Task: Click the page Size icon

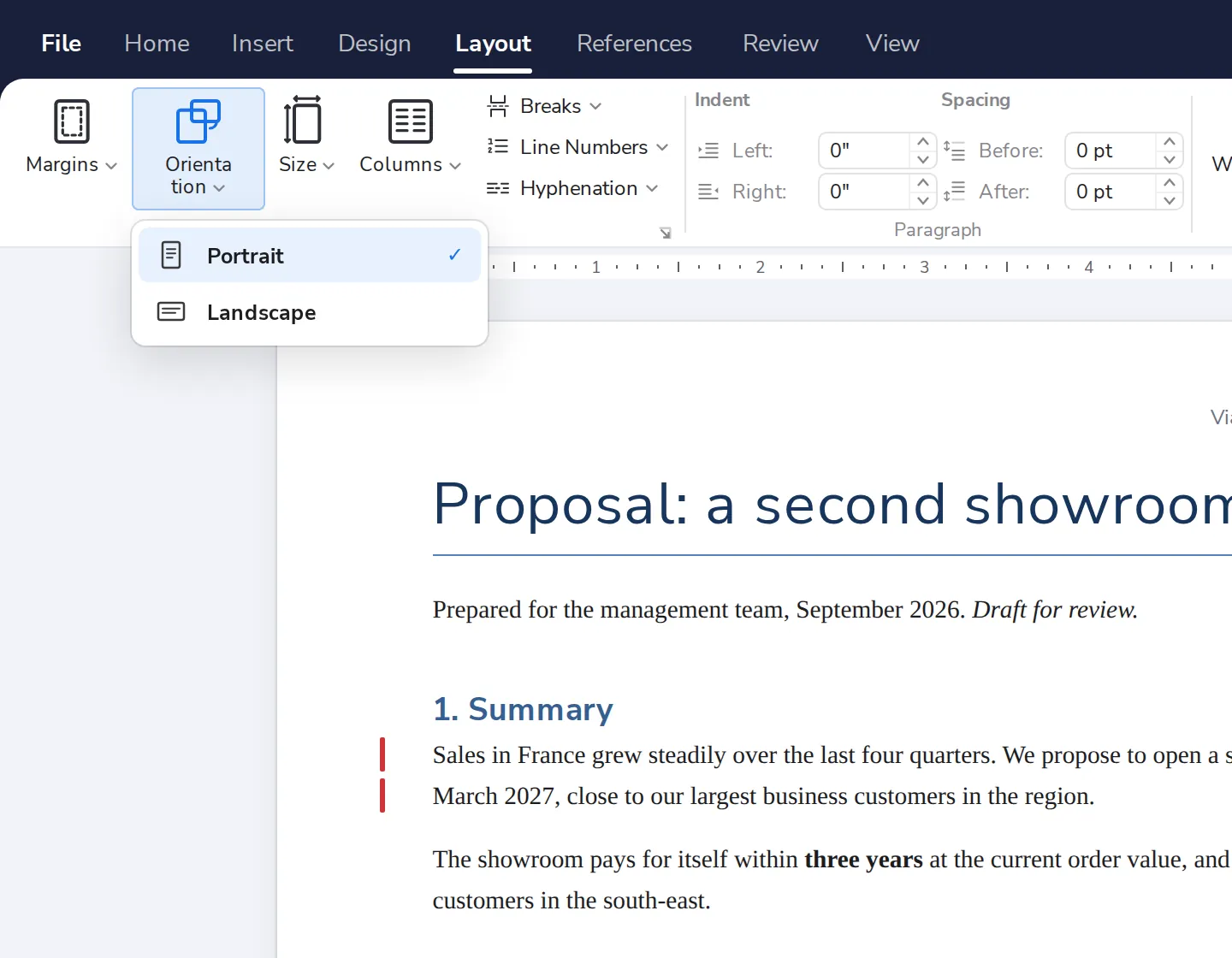Action: click(303, 121)
